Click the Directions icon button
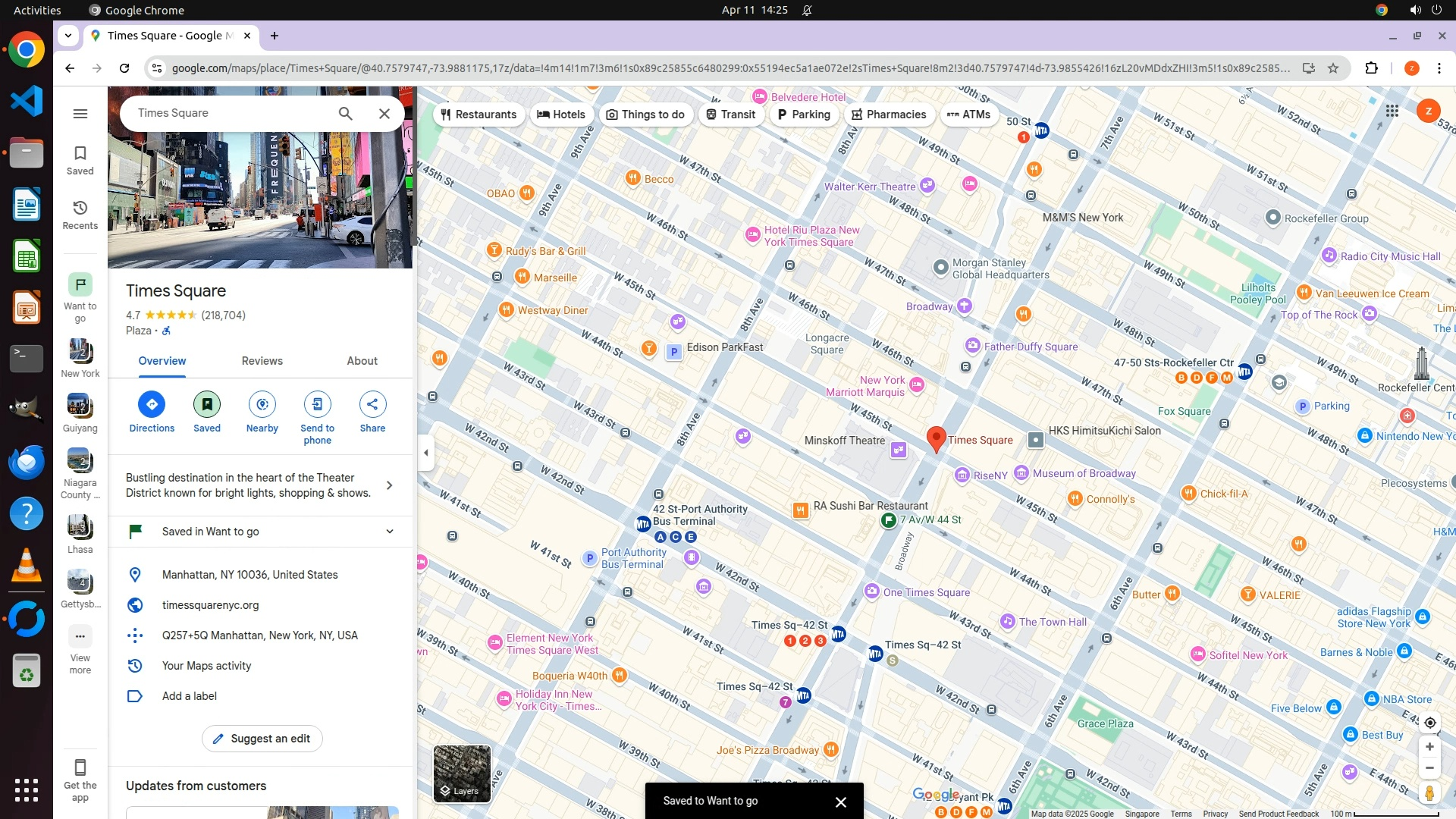 pos(152,404)
